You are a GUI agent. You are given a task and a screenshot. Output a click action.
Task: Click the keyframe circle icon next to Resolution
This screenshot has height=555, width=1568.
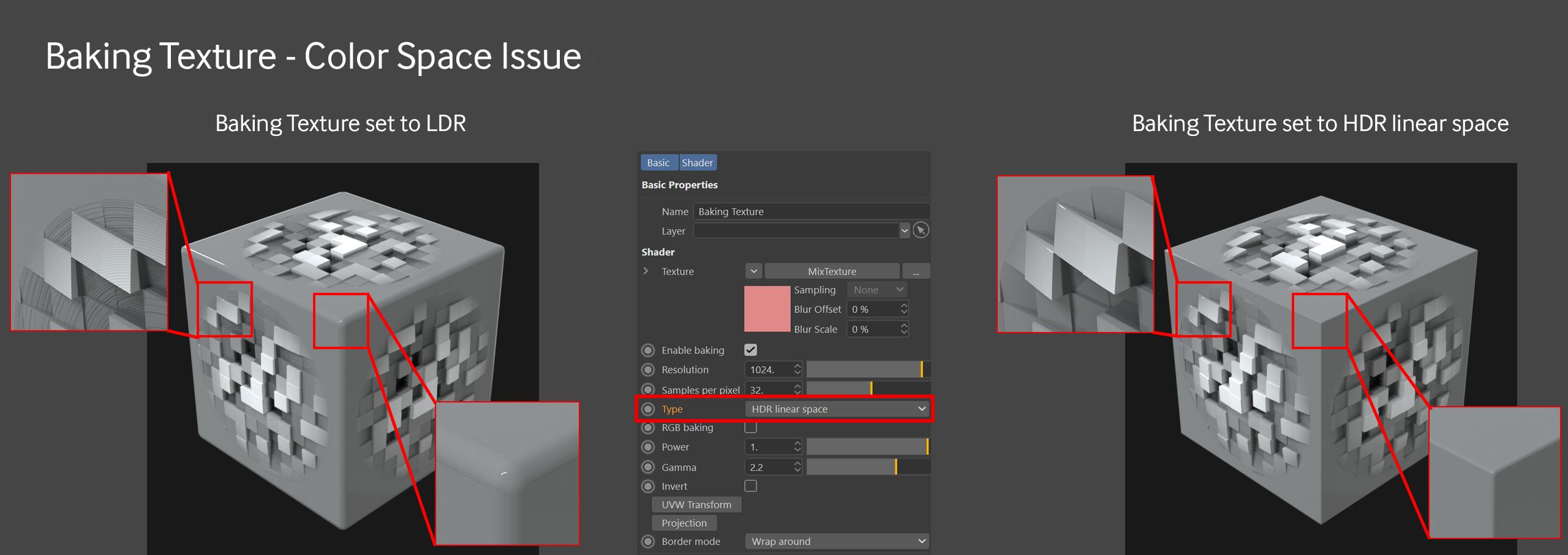point(649,369)
